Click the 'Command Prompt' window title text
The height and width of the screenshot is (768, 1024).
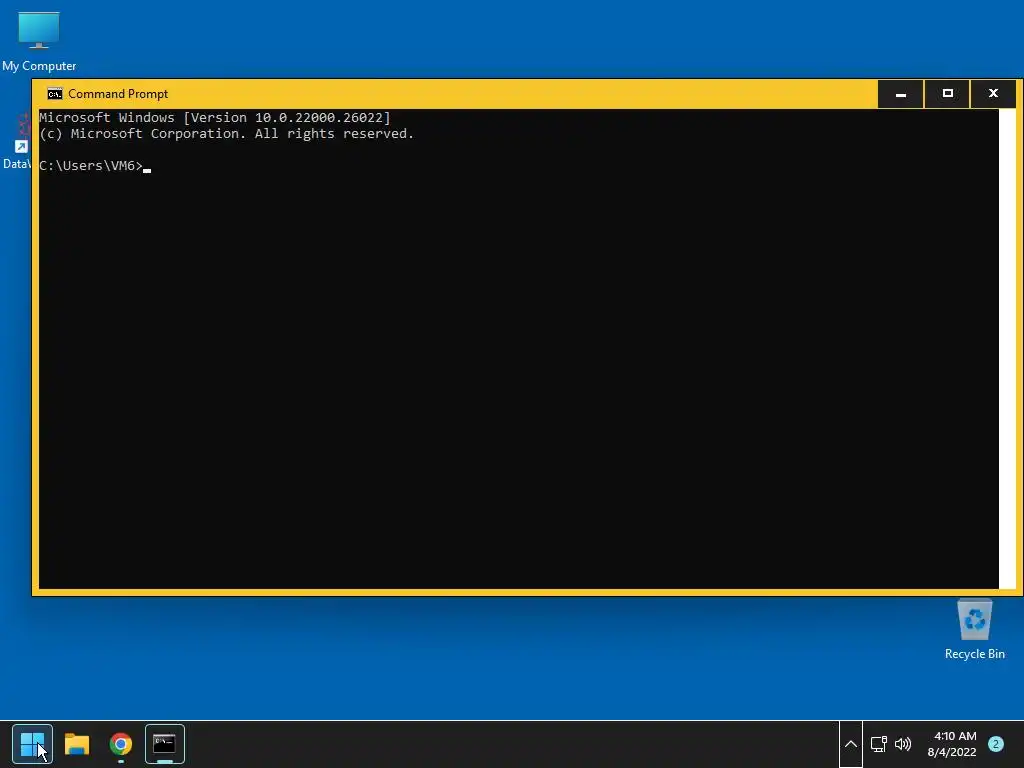(118, 94)
